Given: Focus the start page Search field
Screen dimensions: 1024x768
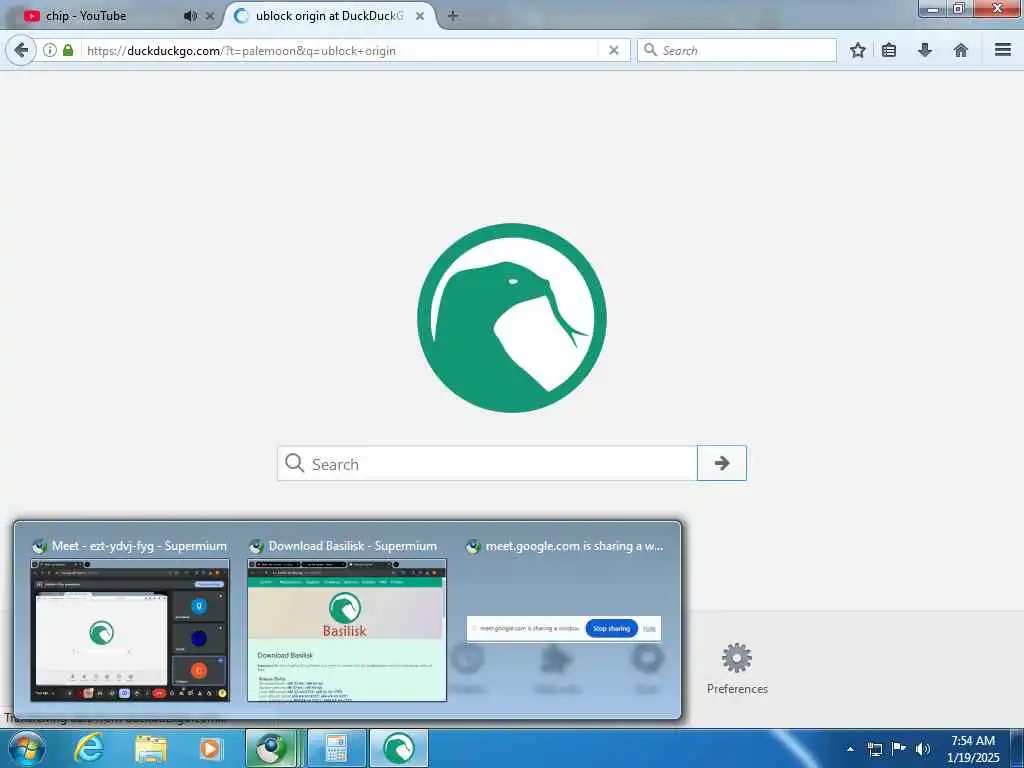Looking at the screenshot, I should 487,464.
